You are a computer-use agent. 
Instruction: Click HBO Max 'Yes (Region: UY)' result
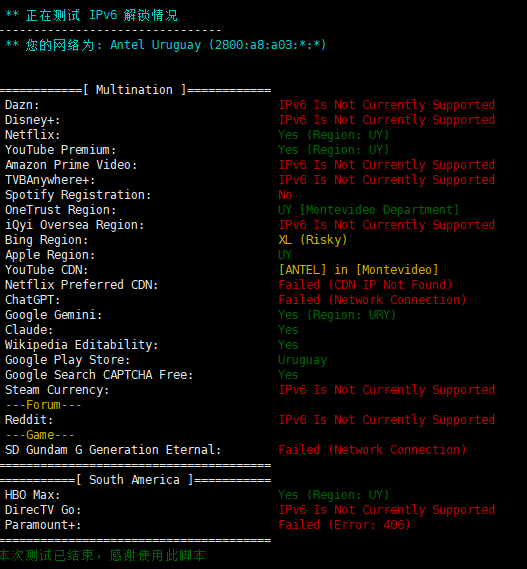tap(334, 495)
